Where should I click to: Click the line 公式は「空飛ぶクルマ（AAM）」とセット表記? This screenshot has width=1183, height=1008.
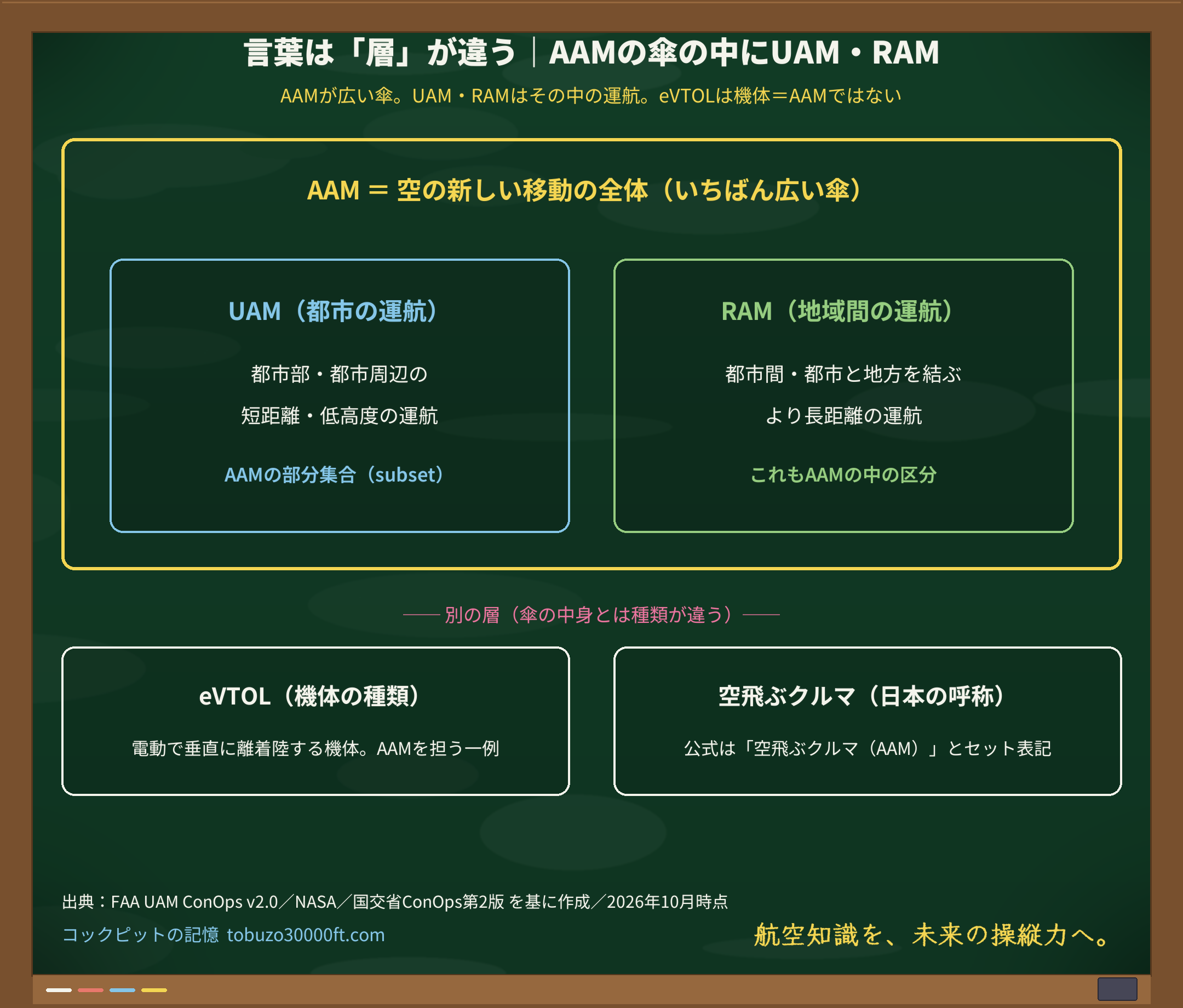click(868, 748)
